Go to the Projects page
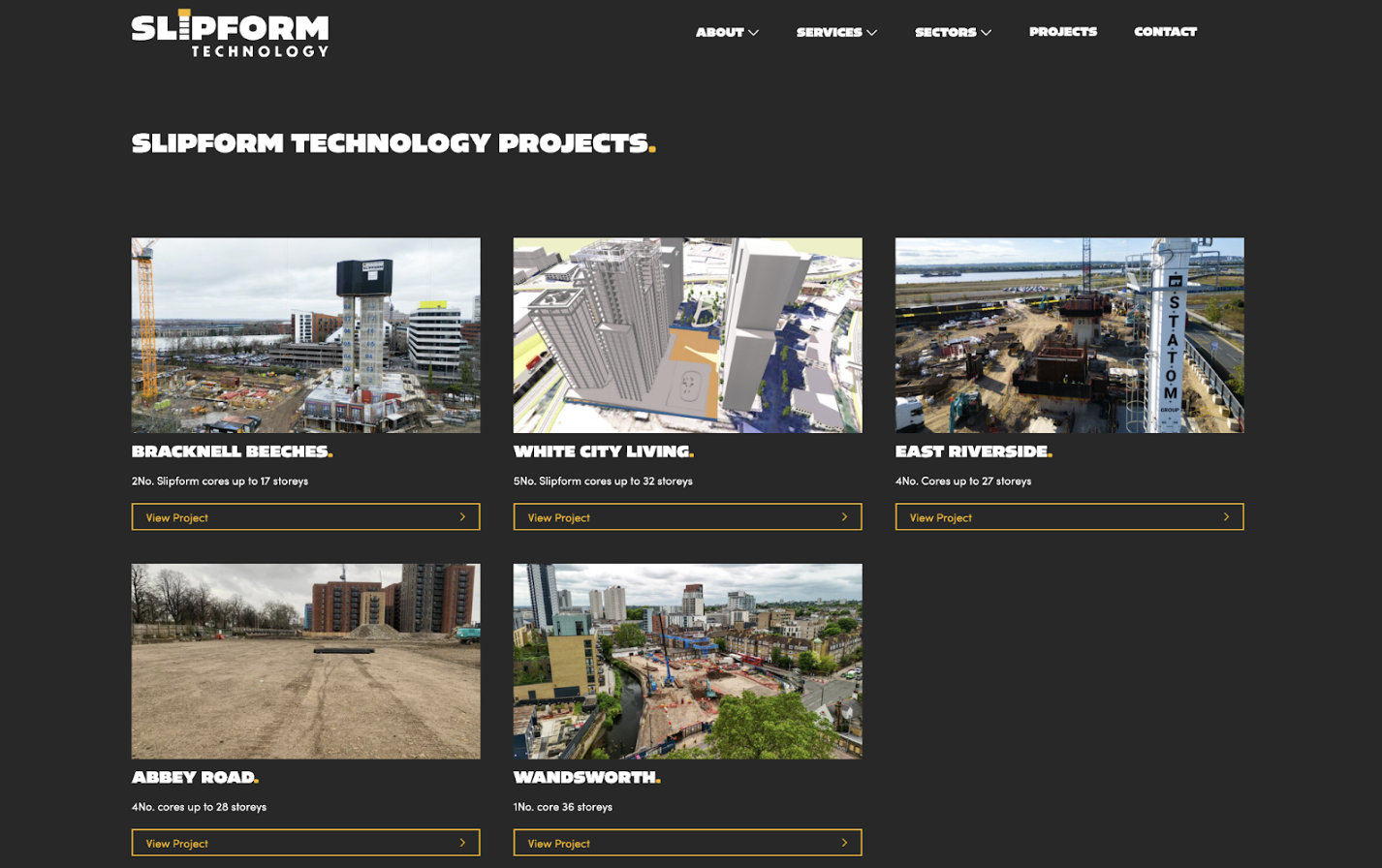The width and height of the screenshot is (1382, 868). pos(1063,32)
